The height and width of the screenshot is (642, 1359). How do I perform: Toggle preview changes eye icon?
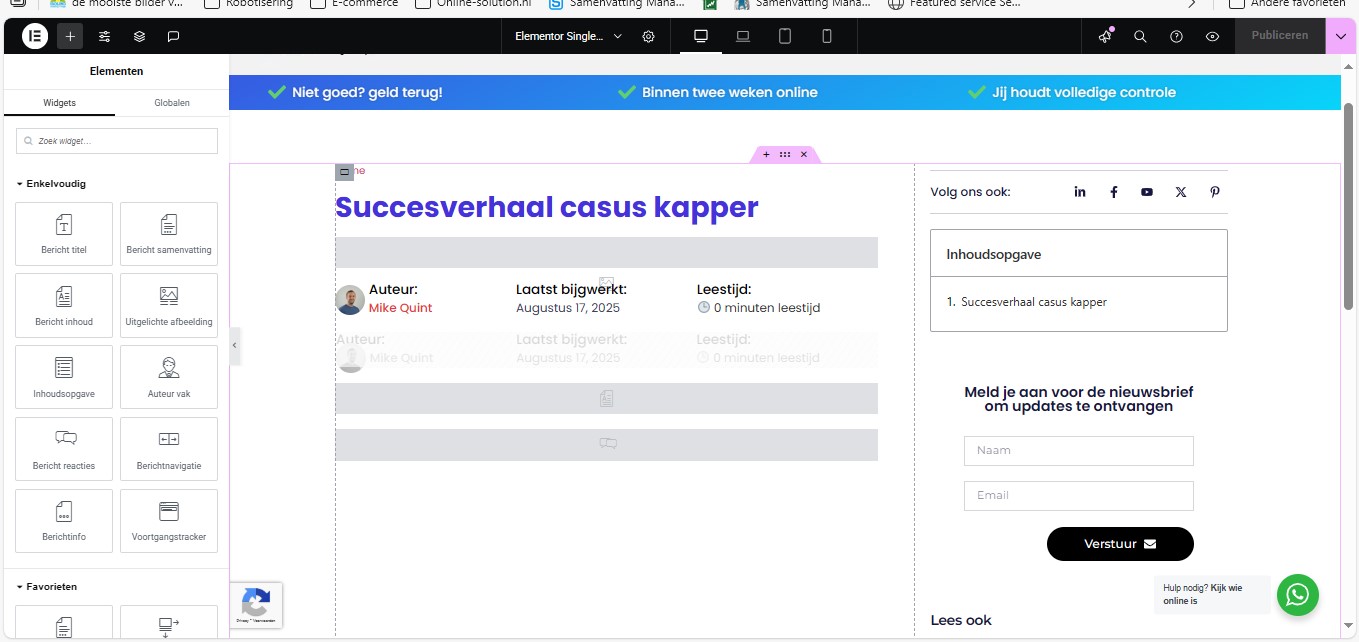[x=1212, y=36]
